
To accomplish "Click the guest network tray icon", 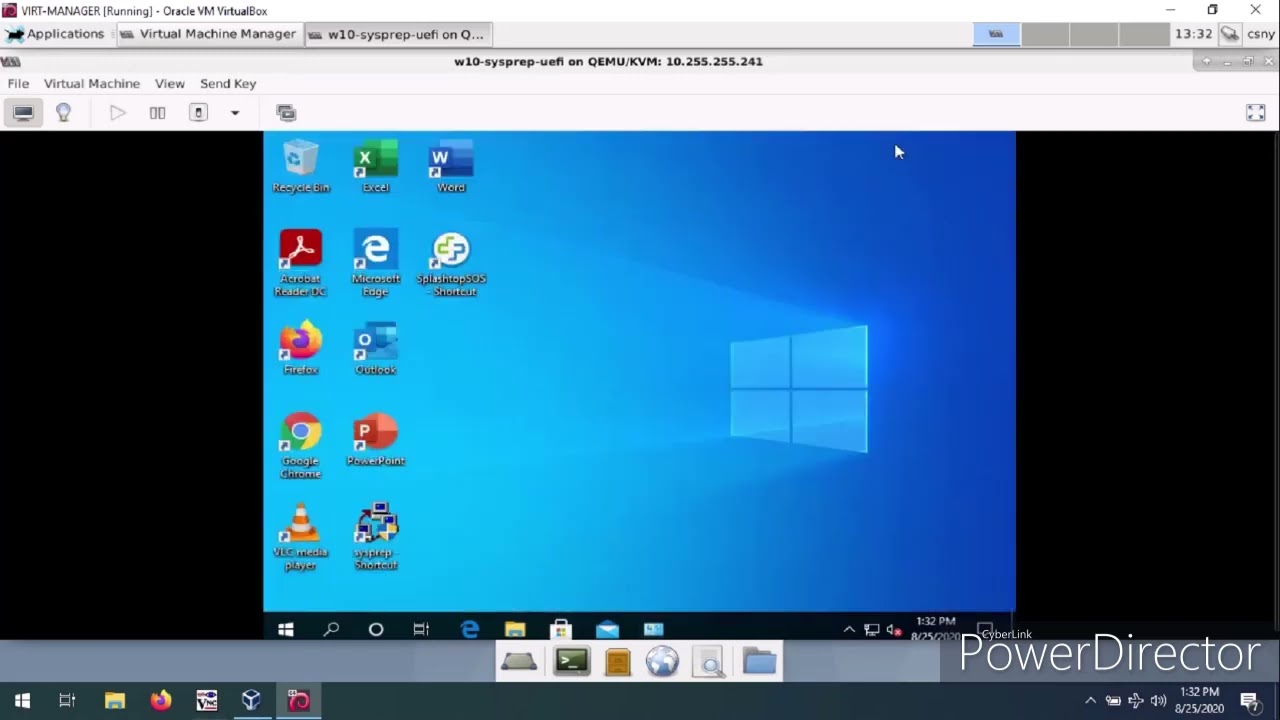I will tap(871, 629).
